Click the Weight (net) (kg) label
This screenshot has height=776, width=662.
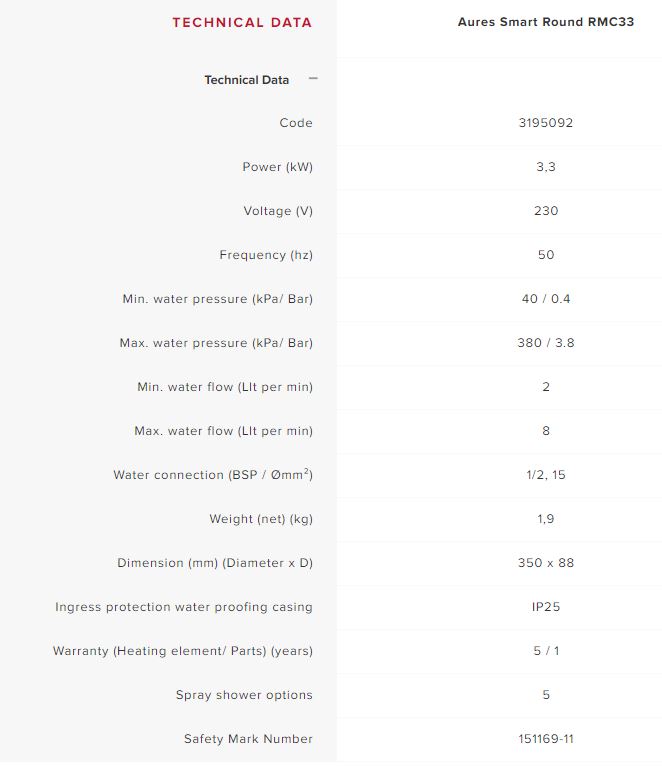click(261, 519)
